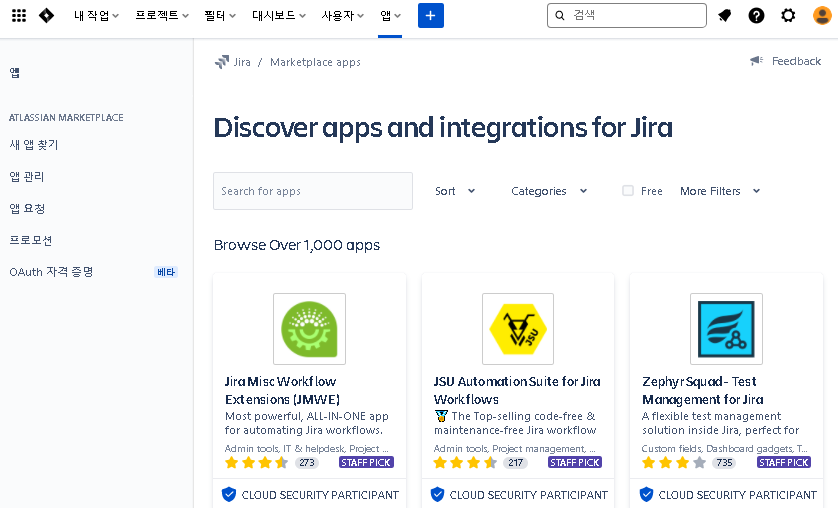838x508 pixels.
Task: Click the JMWE green gear app logo
Action: pyautogui.click(x=309, y=329)
